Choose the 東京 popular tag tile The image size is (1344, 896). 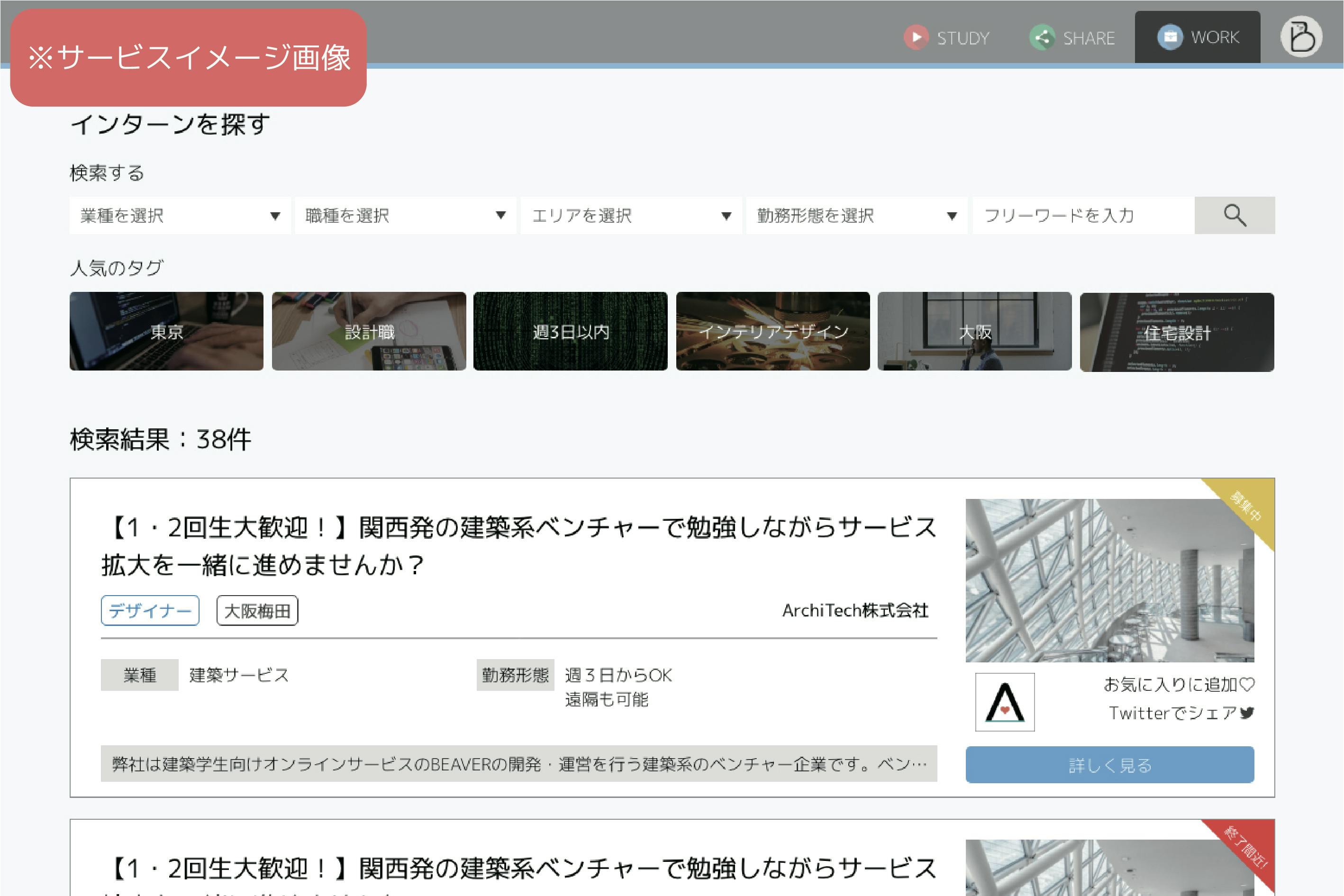pyautogui.click(x=166, y=331)
